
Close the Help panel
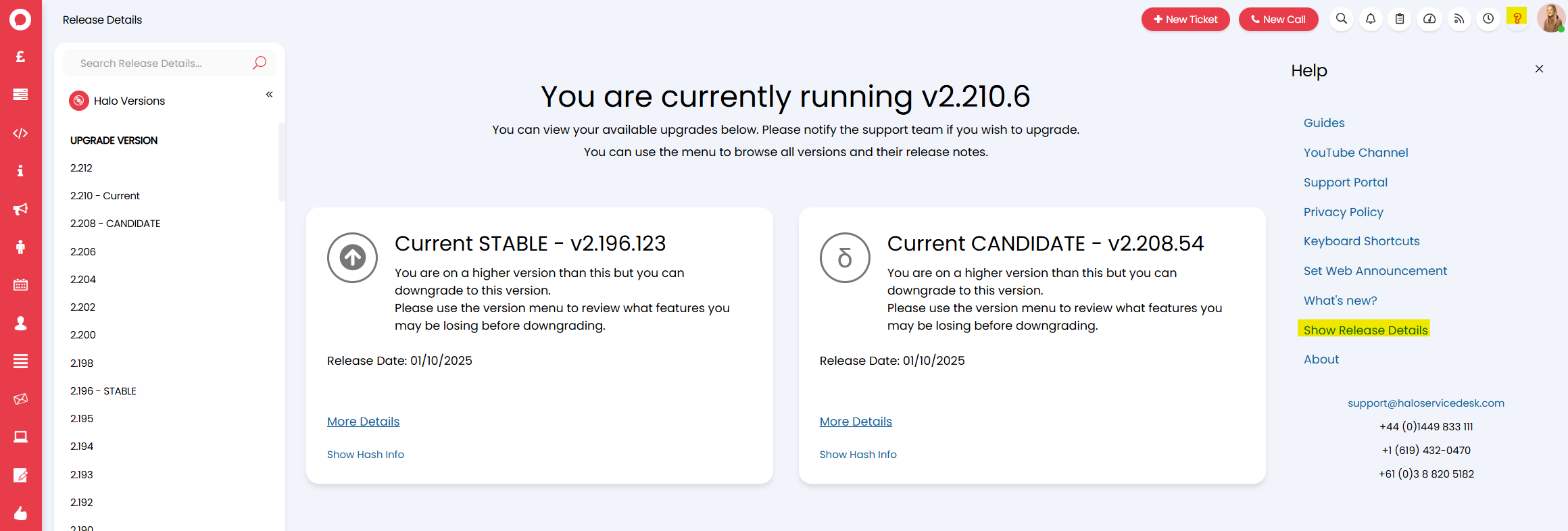point(1539,69)
